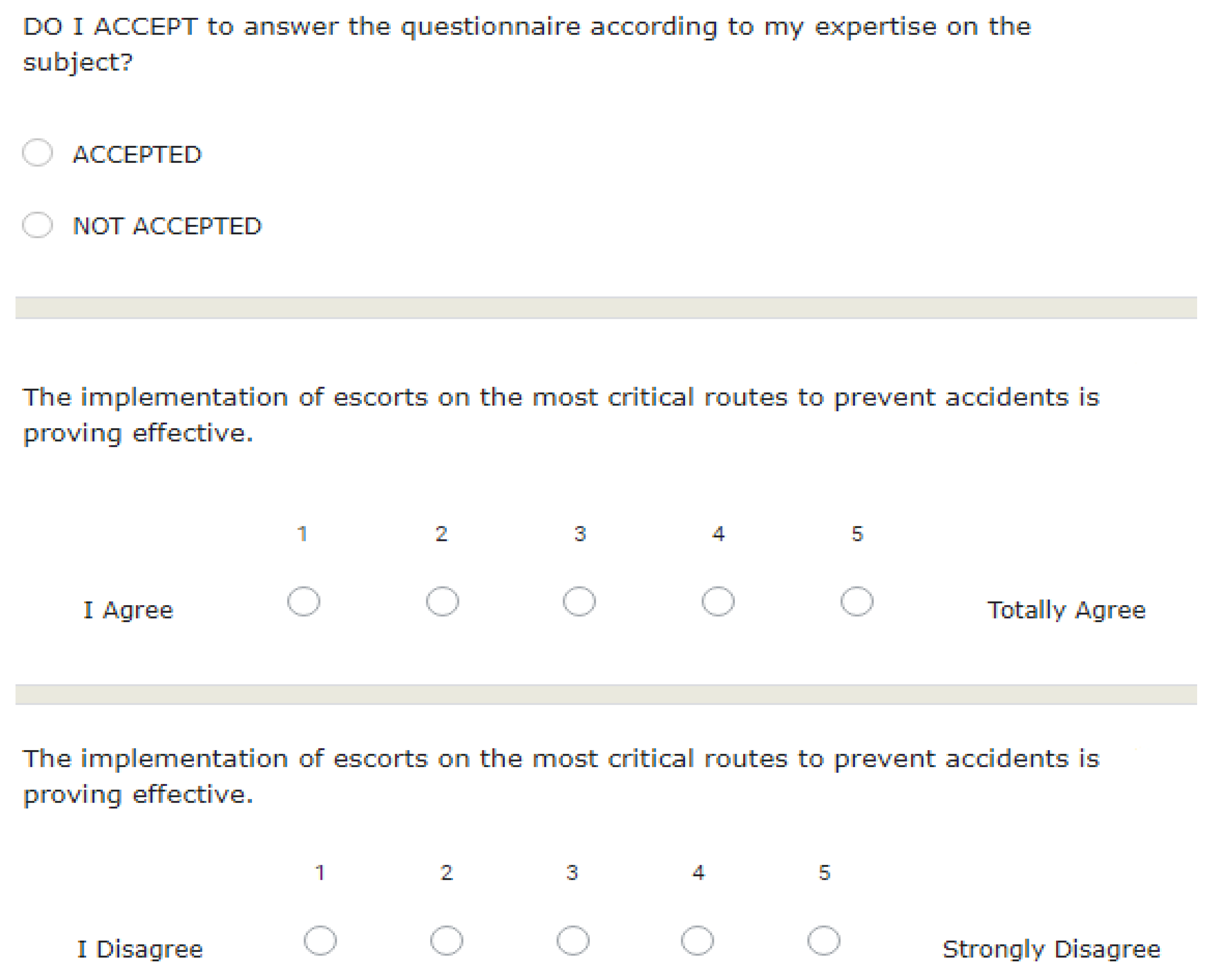Click the number 5 heading above Agree scale

pyautogui.click(x=857, y=533)
